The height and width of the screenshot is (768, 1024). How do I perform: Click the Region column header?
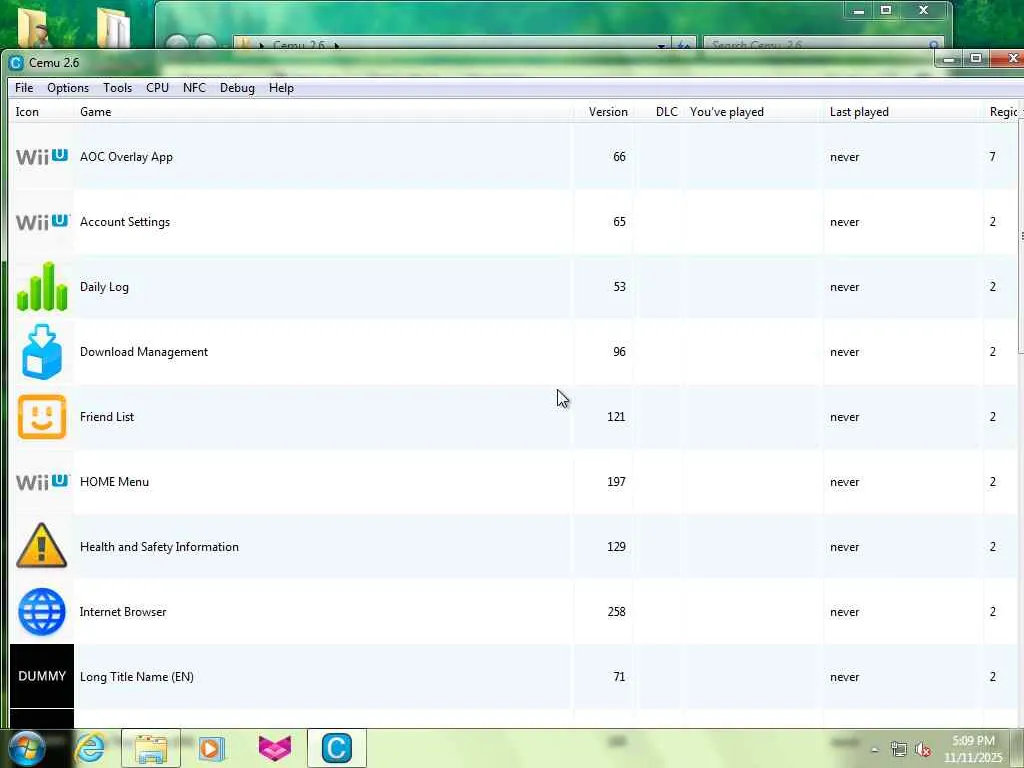[1002, 112]
